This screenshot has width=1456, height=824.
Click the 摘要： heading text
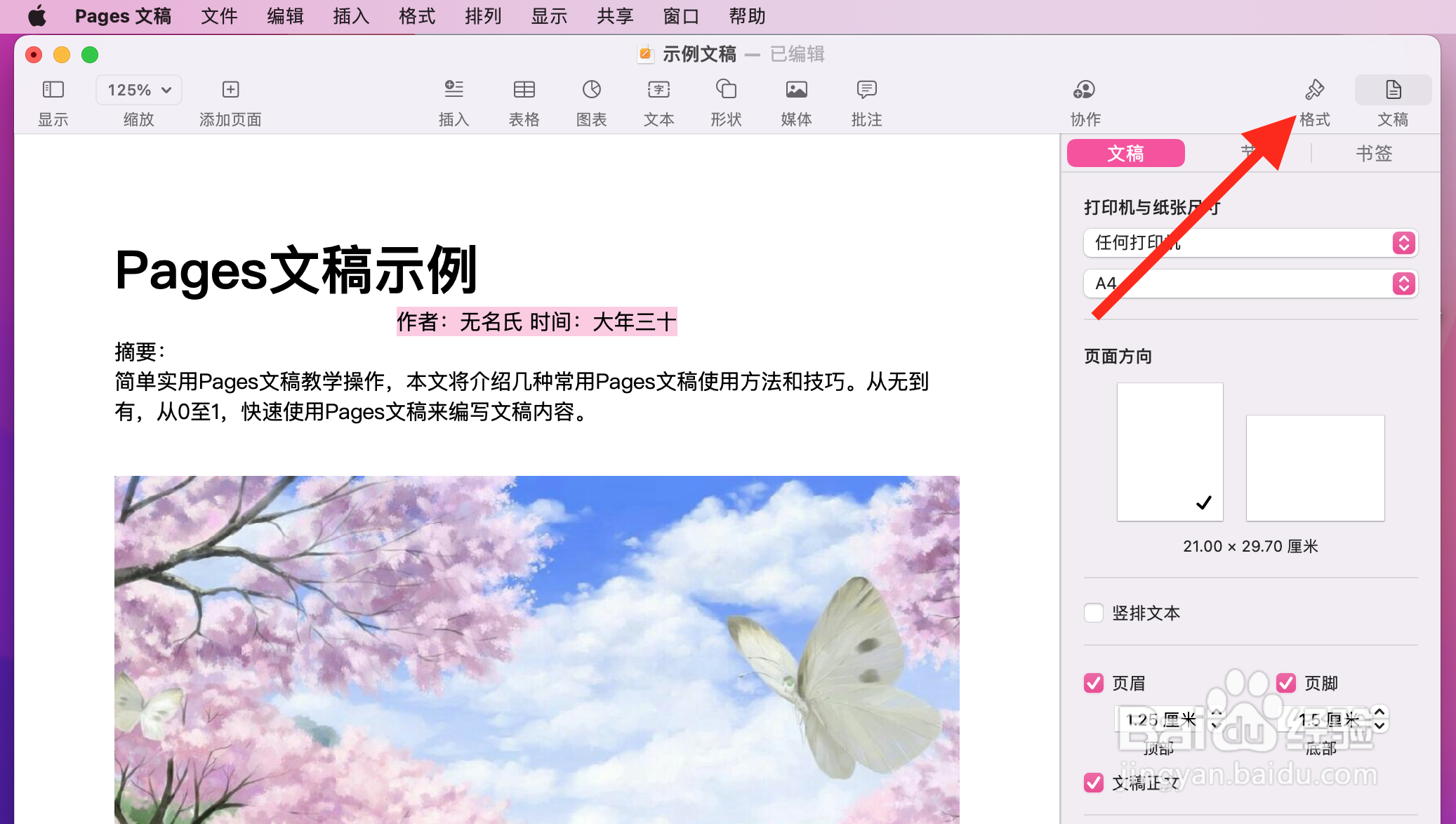click(140, 351)
